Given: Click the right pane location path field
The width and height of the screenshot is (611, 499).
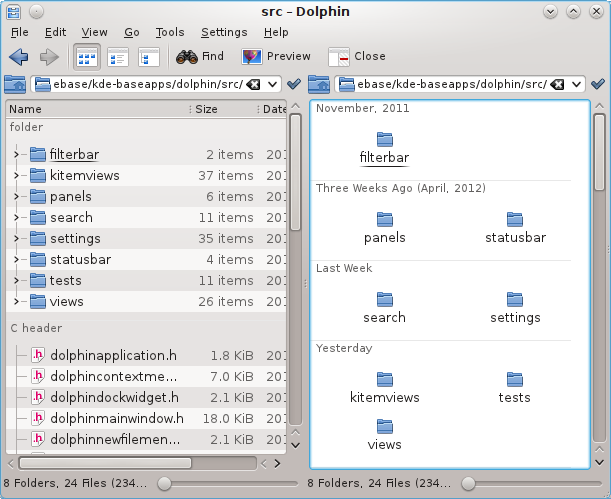Looking at the screenshot, I should pyautogui.click(x=443, y=84).
